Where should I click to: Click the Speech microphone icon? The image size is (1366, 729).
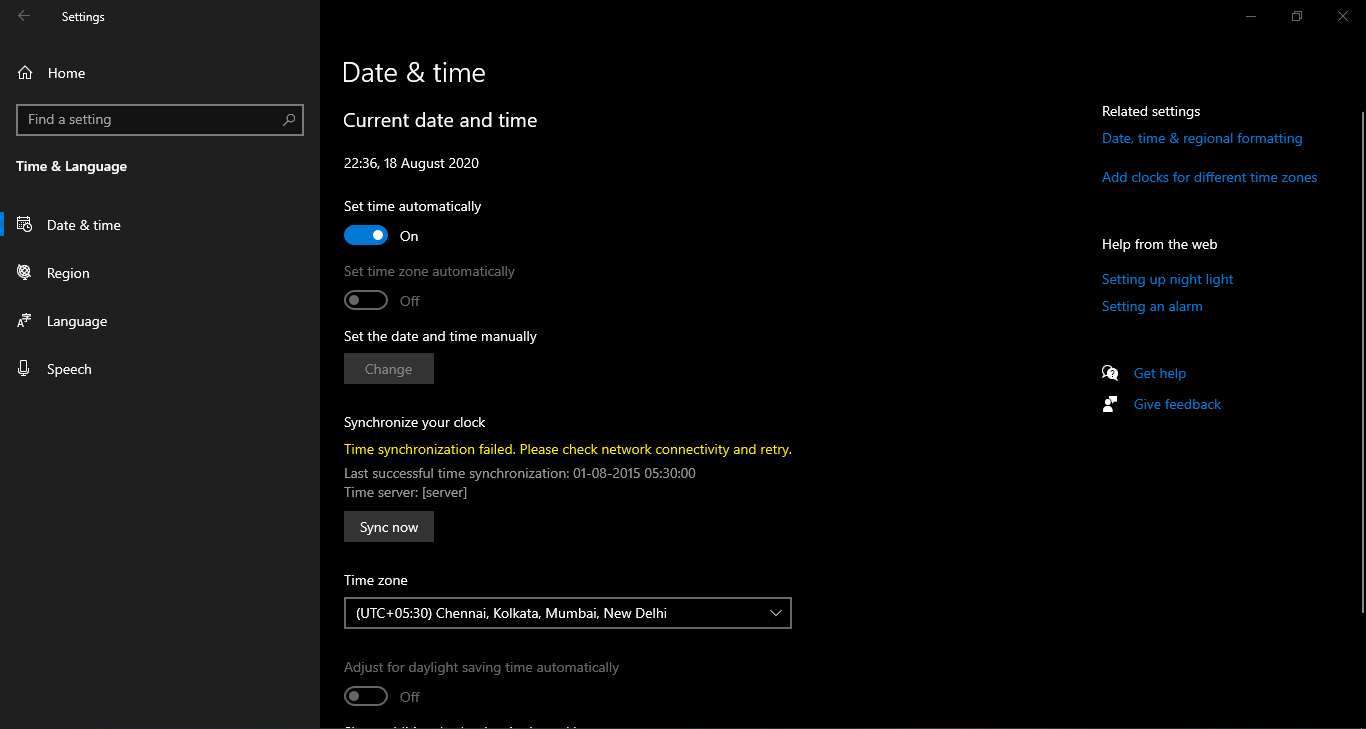tap(25, 369)
